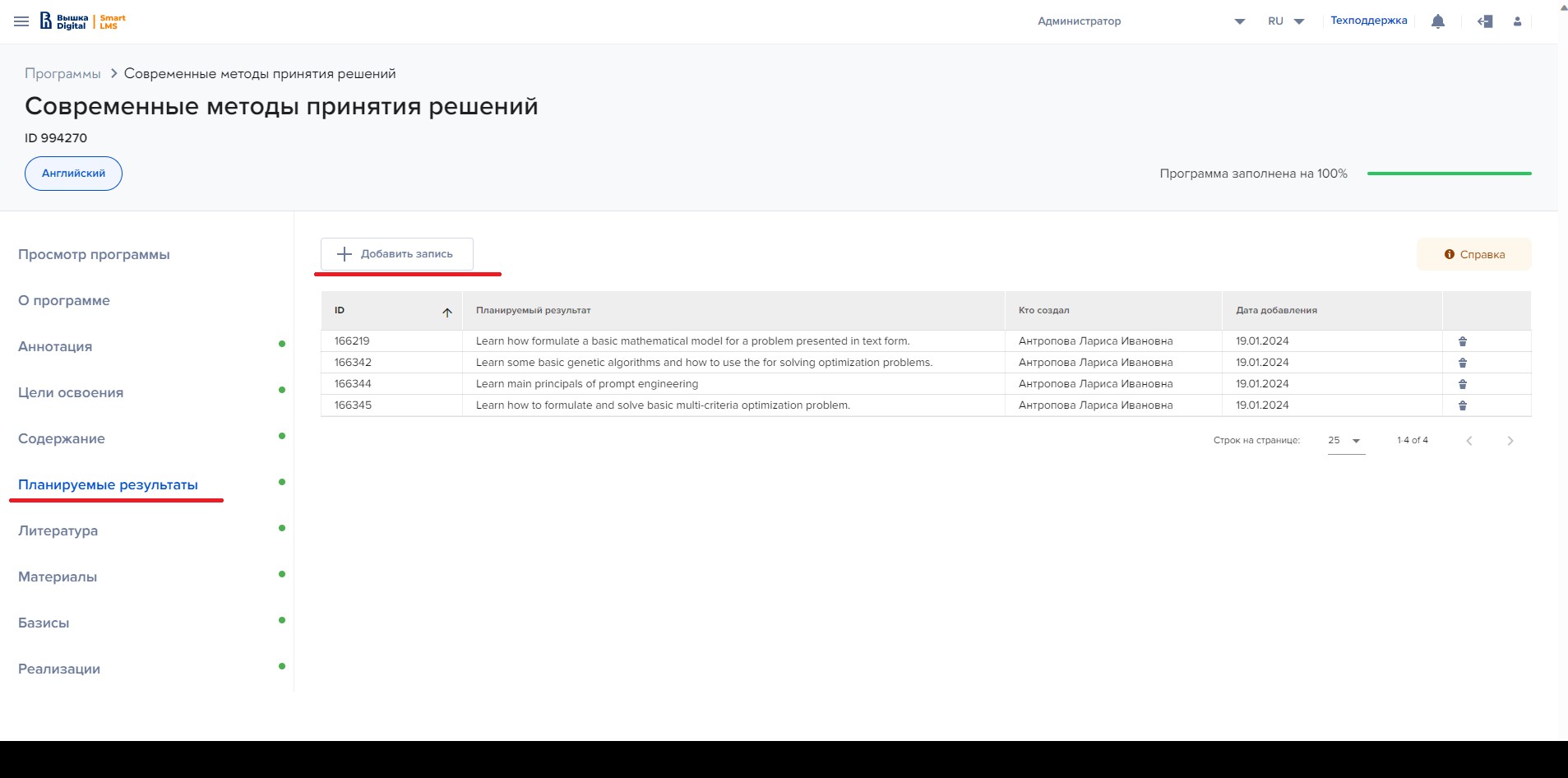Screen dimensions: 1568x778
Task: Delete record 166344 with trash icon
Action: pyautogui.click(x=1463, y=384)
